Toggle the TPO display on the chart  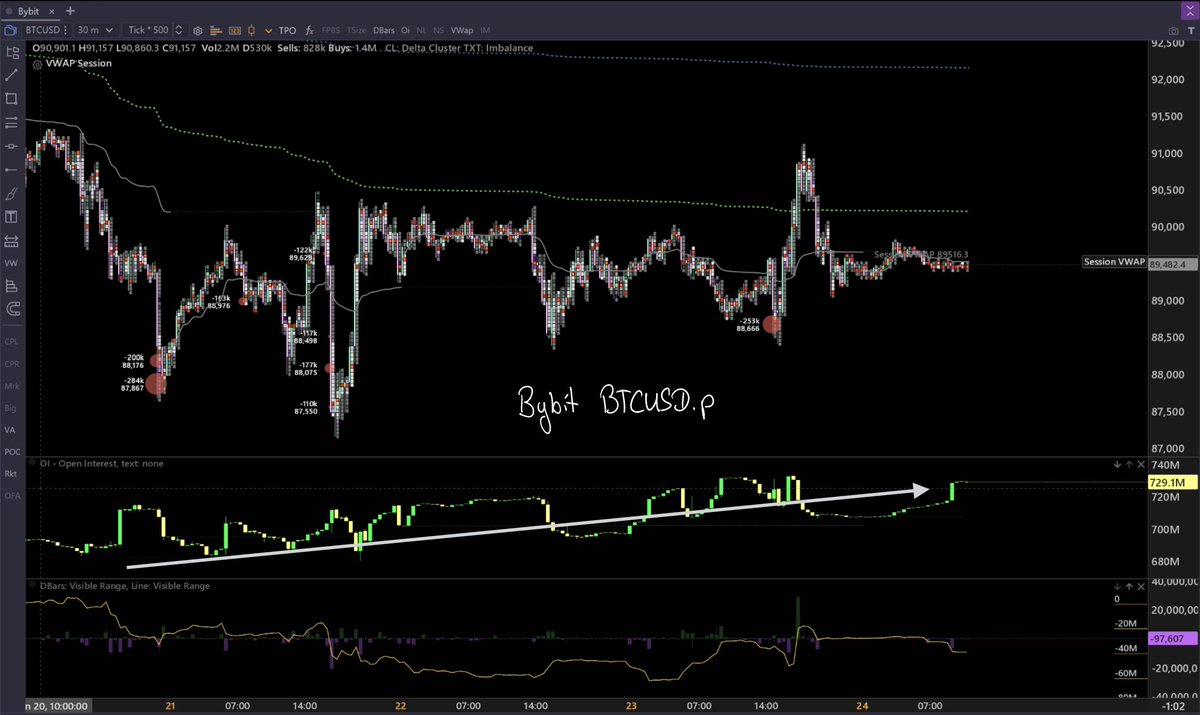[x=287, y=30]
